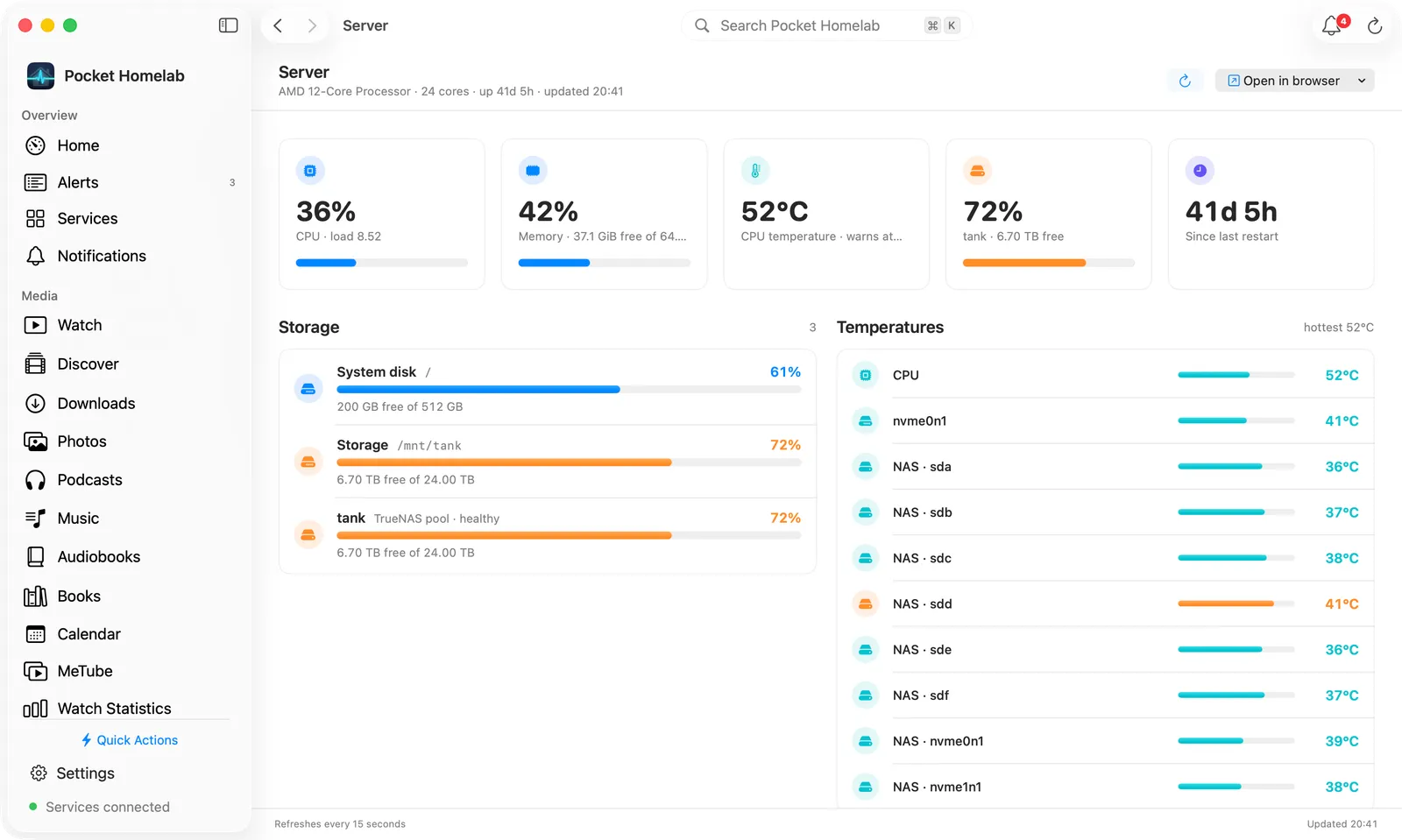
Task: Open the notifications bell with badge
Action: (1332, 25)
